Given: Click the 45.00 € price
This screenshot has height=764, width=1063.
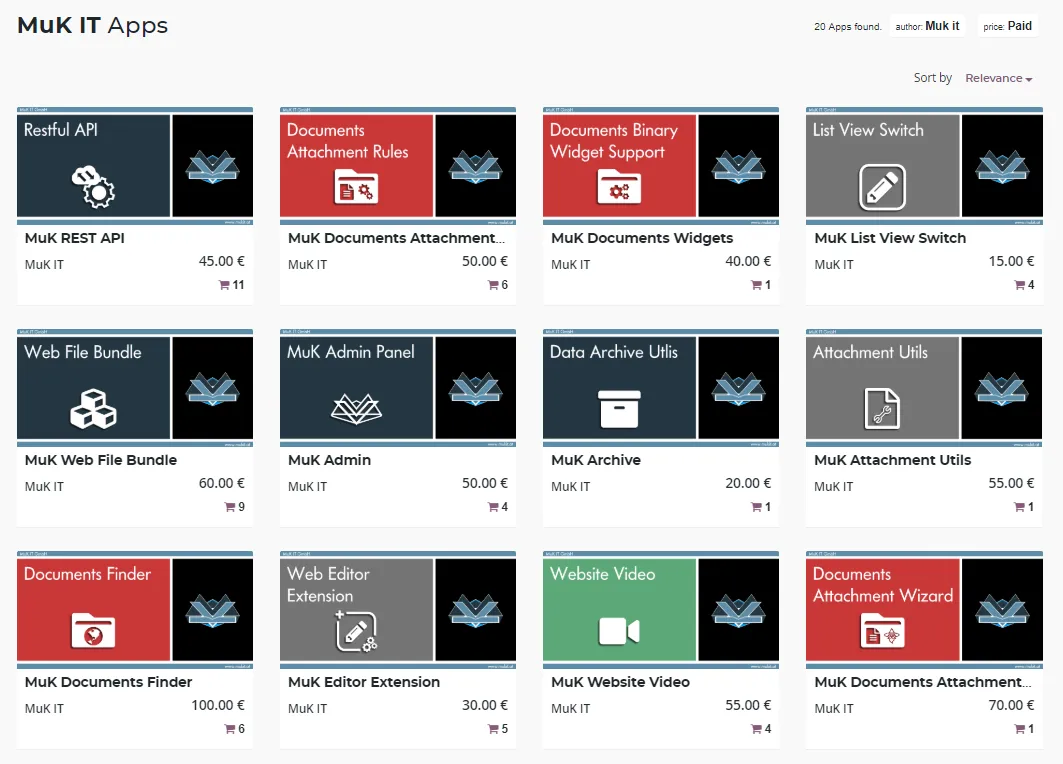Looking at the screenshot, I should pos(222,261).
